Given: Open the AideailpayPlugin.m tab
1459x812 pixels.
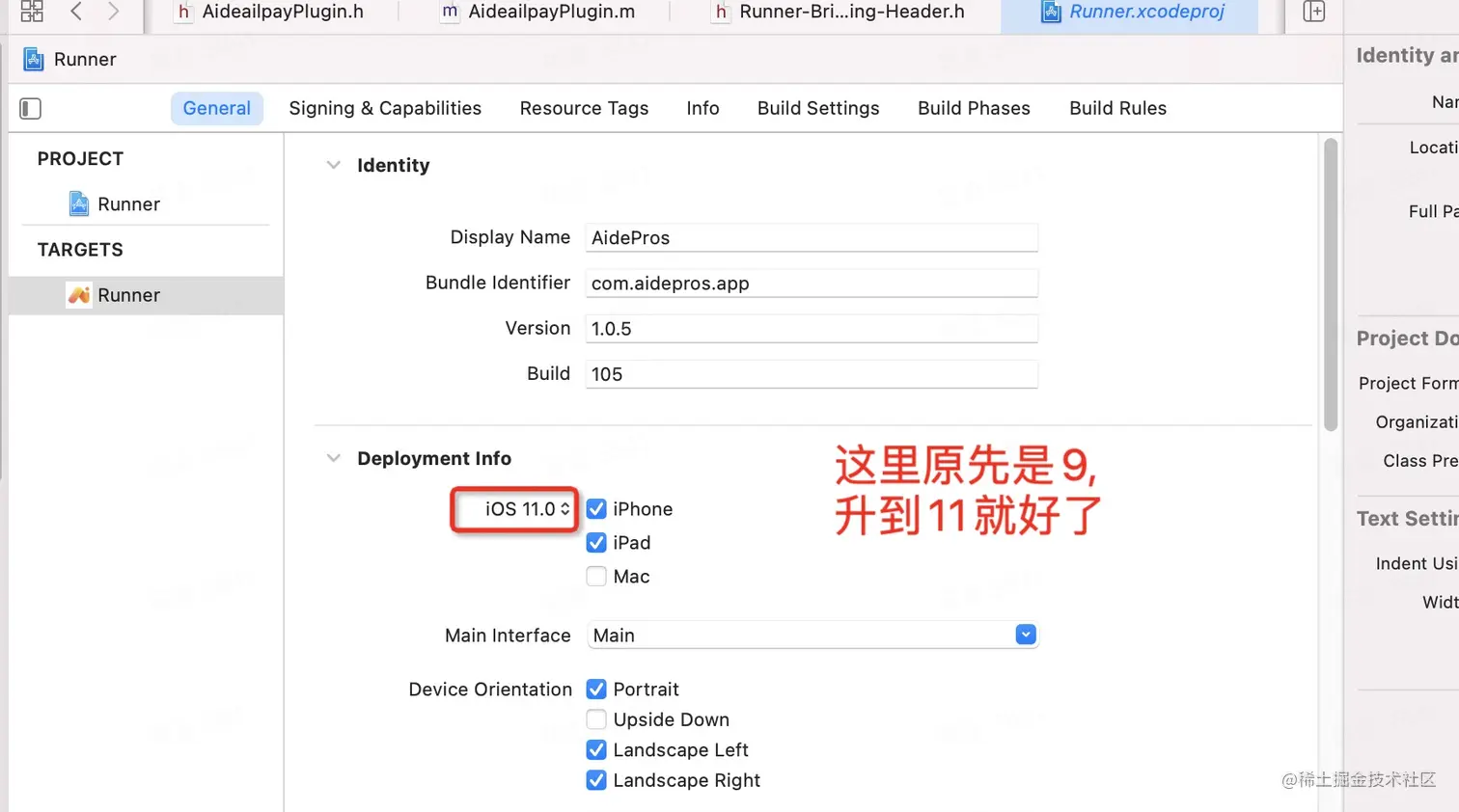Looking at the screenshot, I should point(552,13).
